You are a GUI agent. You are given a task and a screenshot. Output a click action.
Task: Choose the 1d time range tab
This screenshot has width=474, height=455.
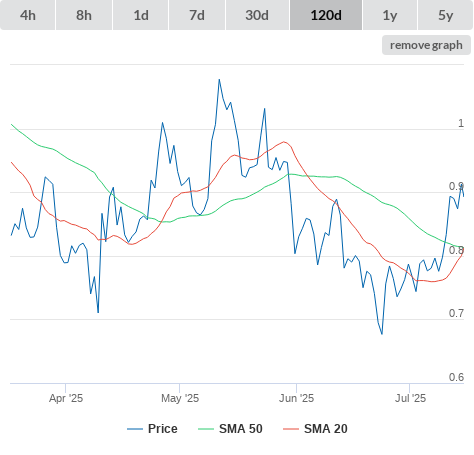(141, 15)
